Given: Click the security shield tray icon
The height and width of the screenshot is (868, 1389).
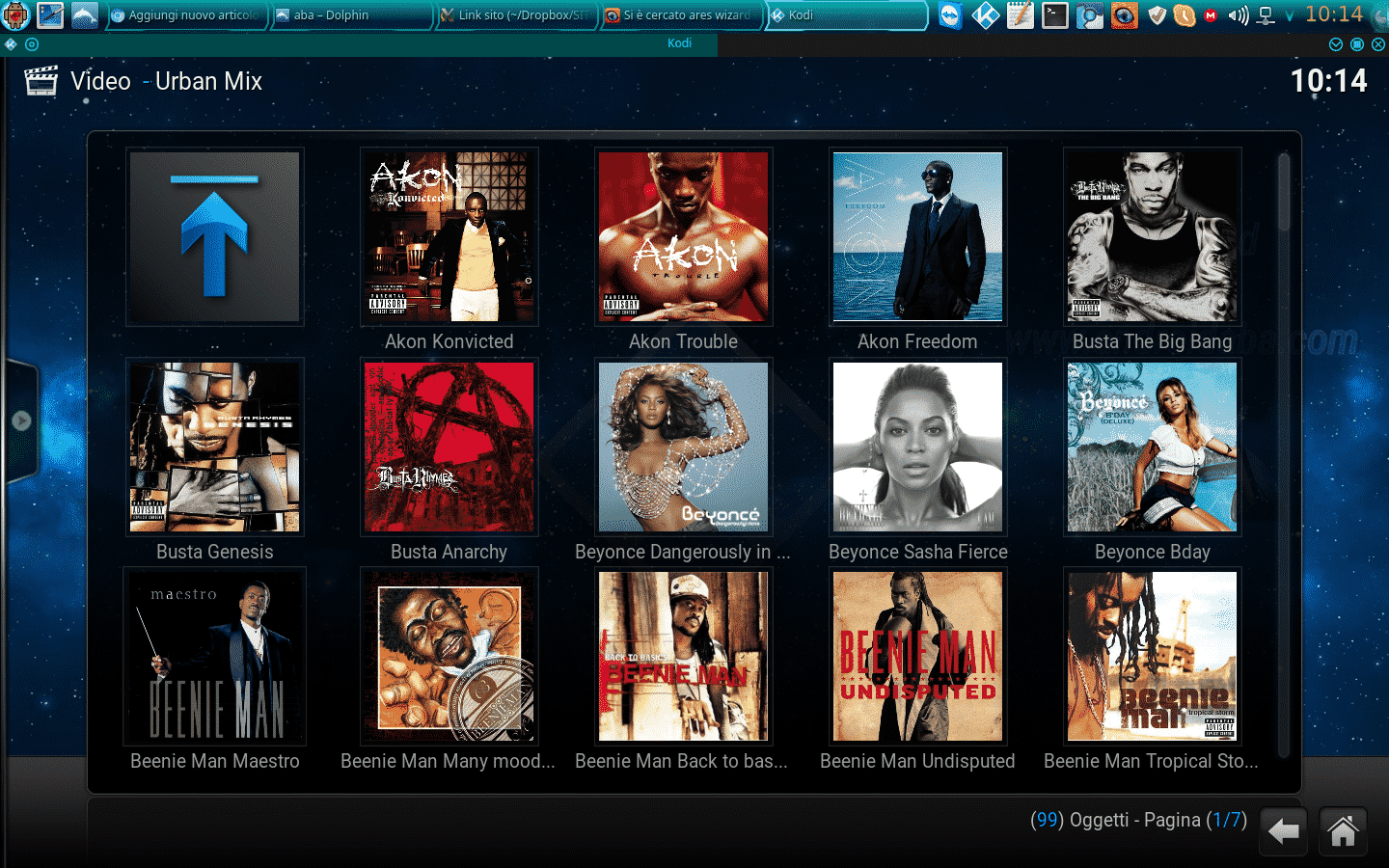Looking at the screenshot, I should [x=1157, y=15].
